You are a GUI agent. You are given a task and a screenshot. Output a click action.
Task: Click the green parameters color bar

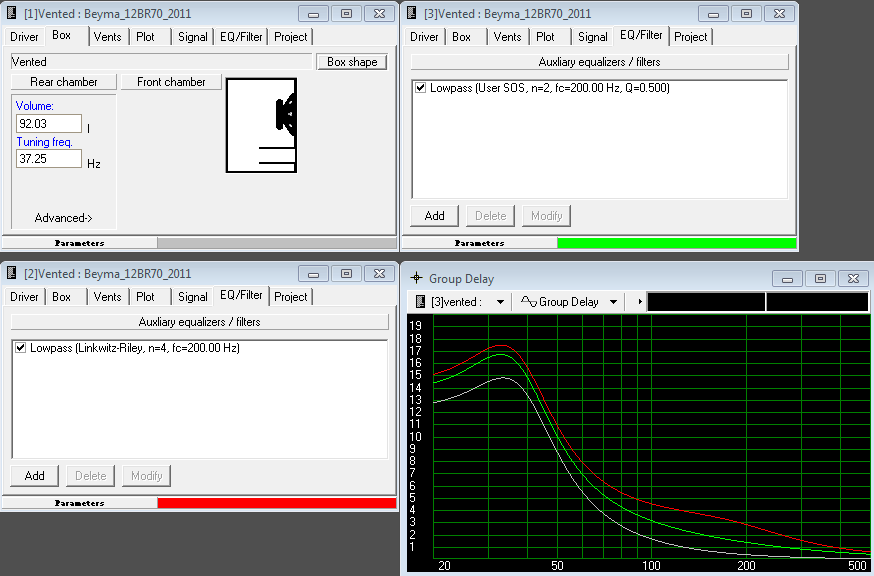(676, 243)
